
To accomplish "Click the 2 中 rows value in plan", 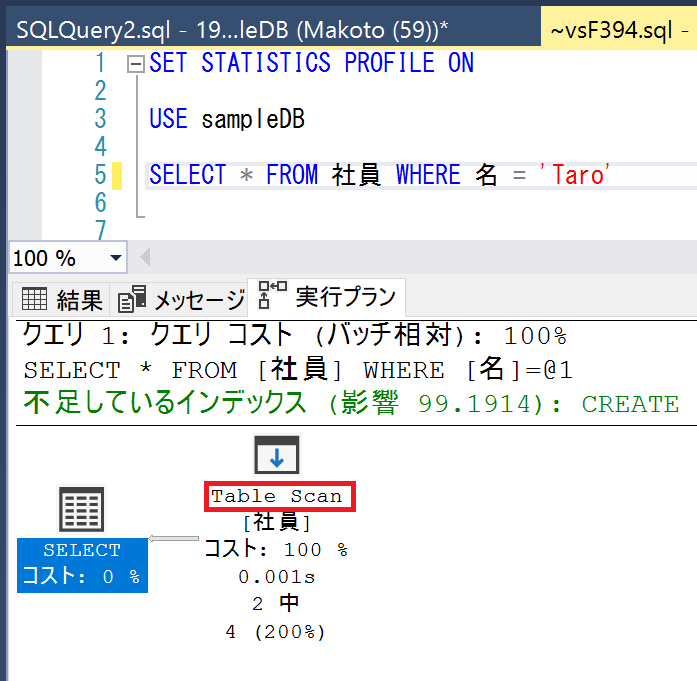I will (x=276, y=604).
